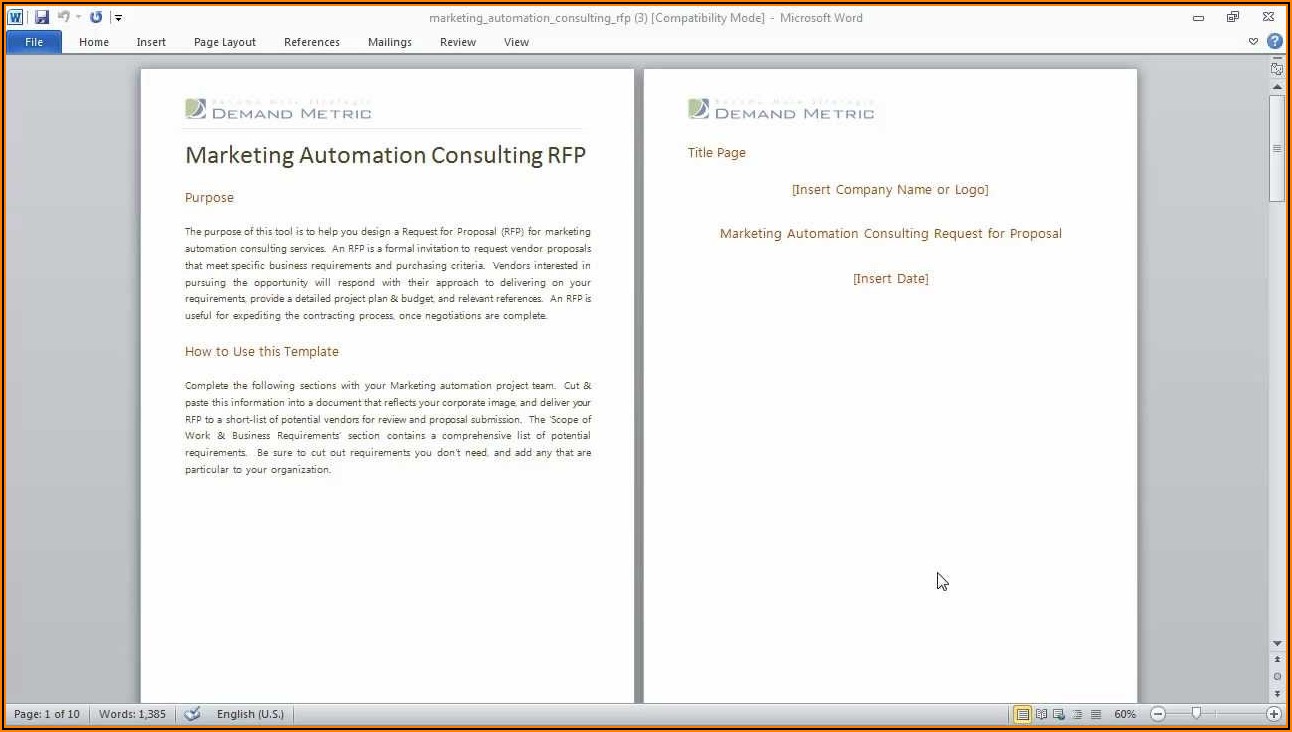The image size is (1292, 732).
Task: Click the ruler toggle icon above scrollbar
Action: point(1277,69)
